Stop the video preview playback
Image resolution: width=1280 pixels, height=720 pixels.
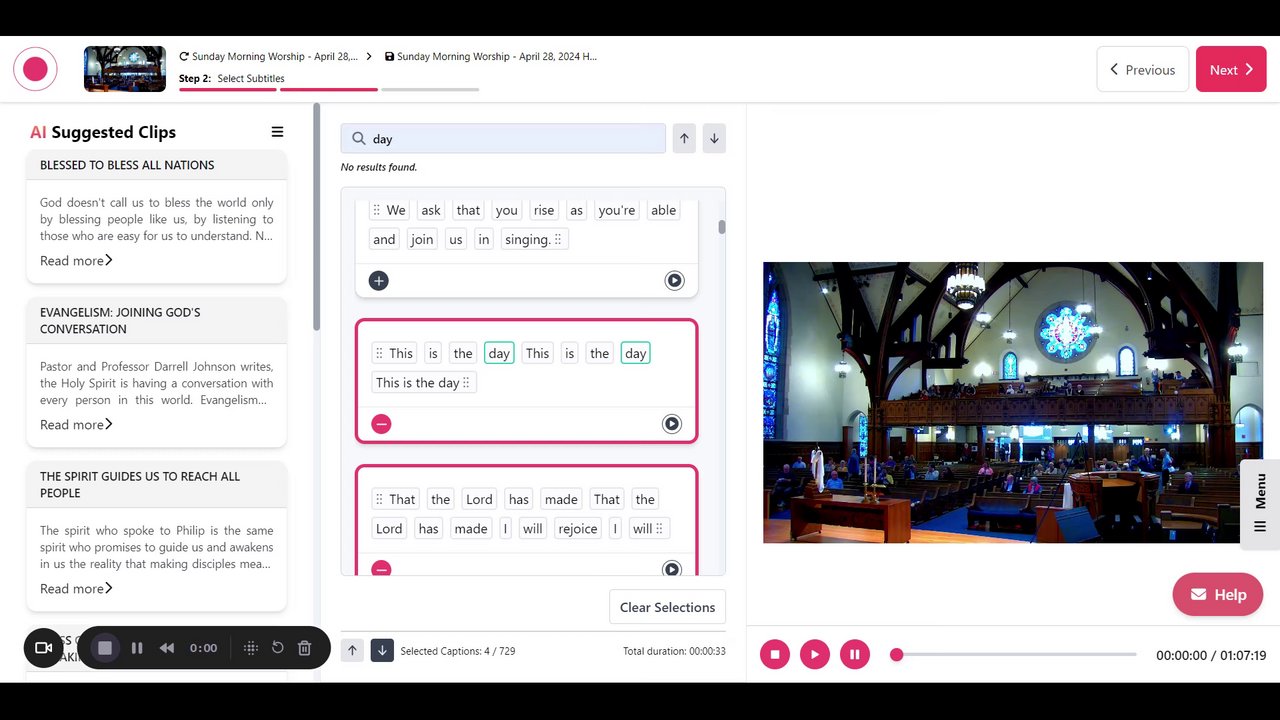tap(775, 655)
